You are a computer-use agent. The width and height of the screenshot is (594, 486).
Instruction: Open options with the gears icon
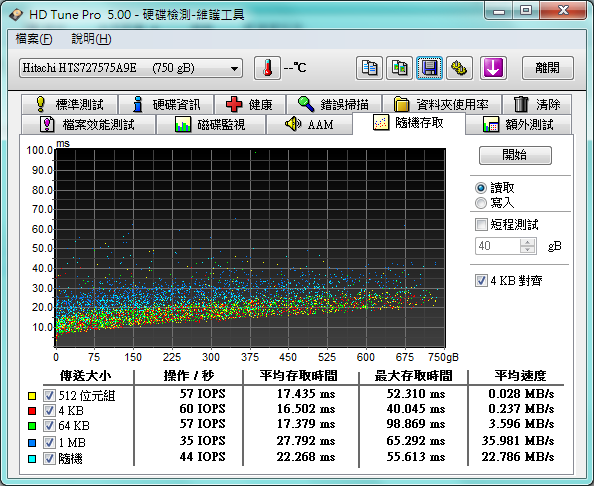pyautogui.click(x=459, y=68)
